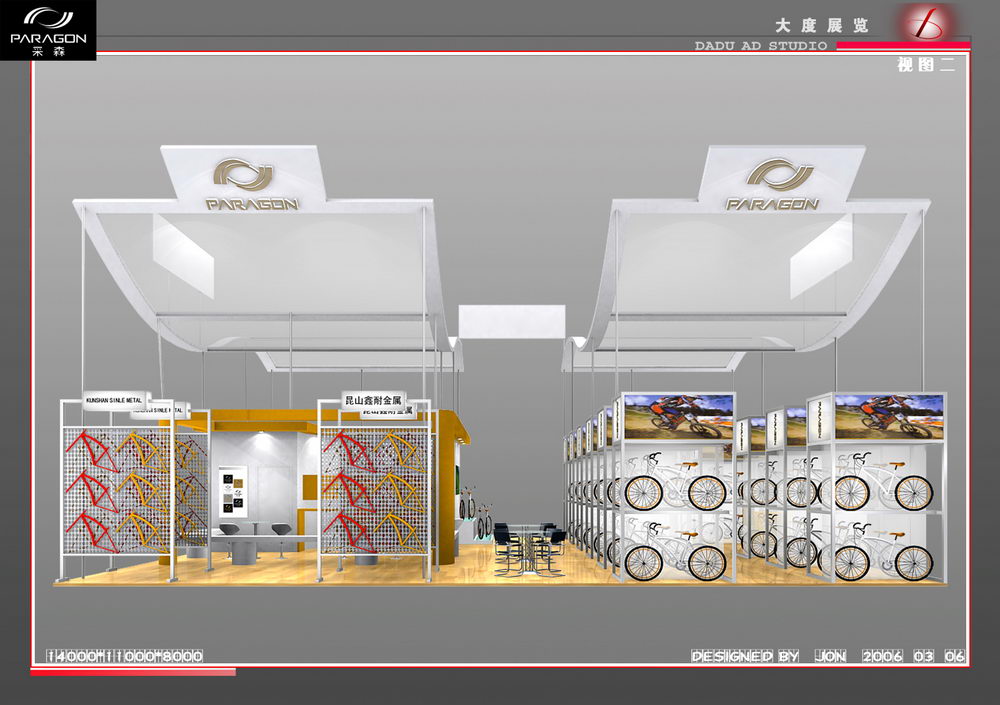
Task: Click the "DESIGNED BY" text
Action: (745, 656)
